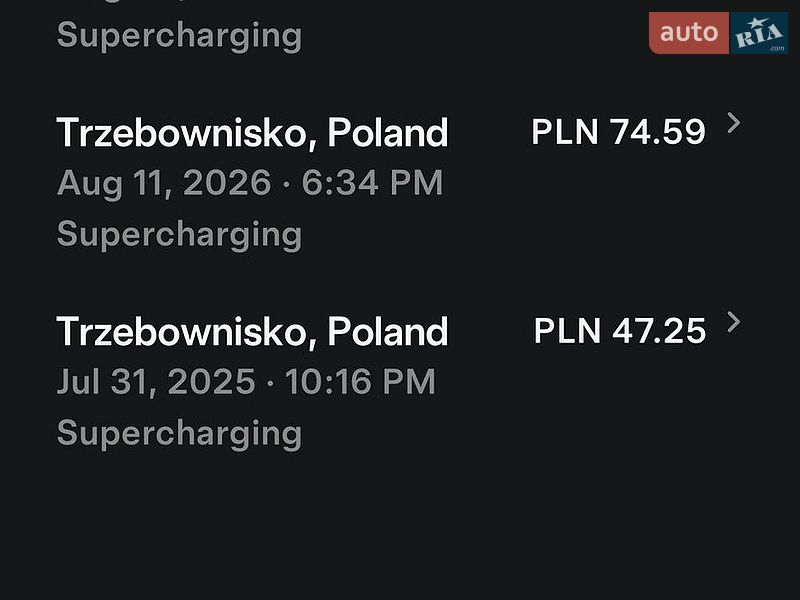
Task: Open the PLN 74.59 charge details chevron
Action: click(734, 123)
